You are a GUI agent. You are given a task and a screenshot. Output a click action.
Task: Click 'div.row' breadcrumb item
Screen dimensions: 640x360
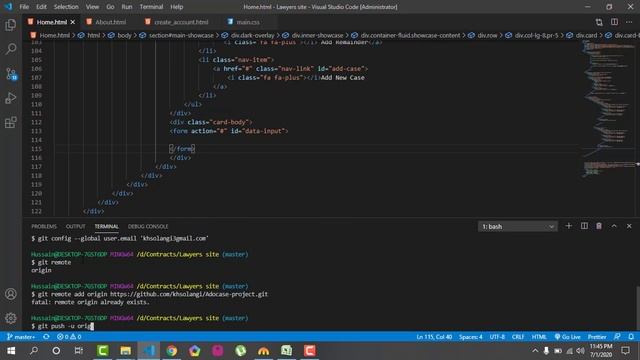(x=487, y=36)
